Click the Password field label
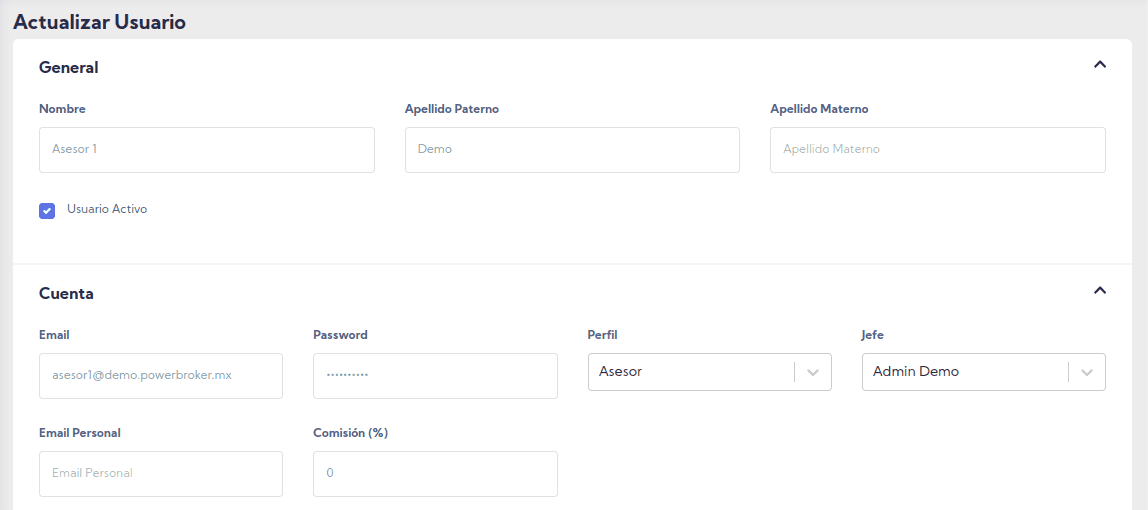Screen dimensions: 1148x510 coord(340,335)
